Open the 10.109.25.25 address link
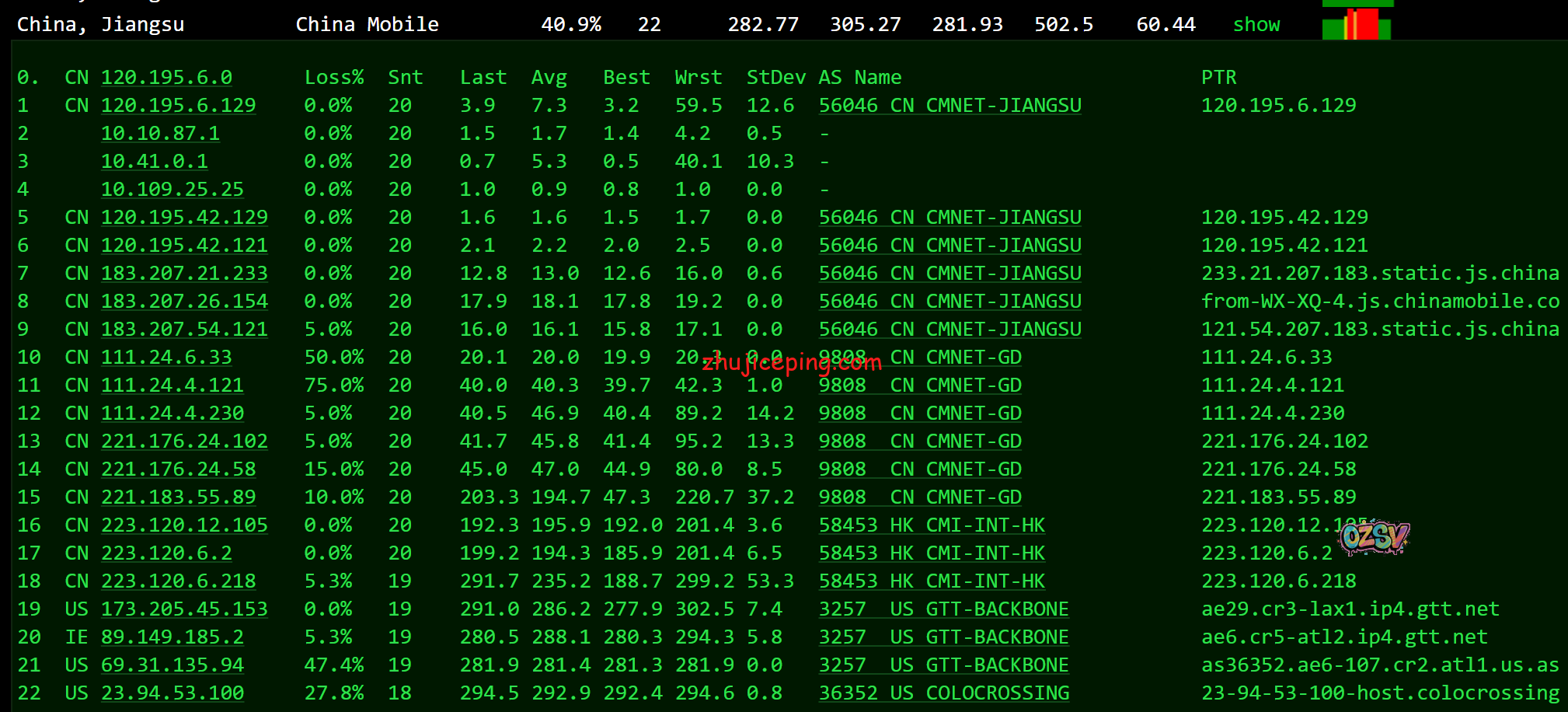 point(172,190)
